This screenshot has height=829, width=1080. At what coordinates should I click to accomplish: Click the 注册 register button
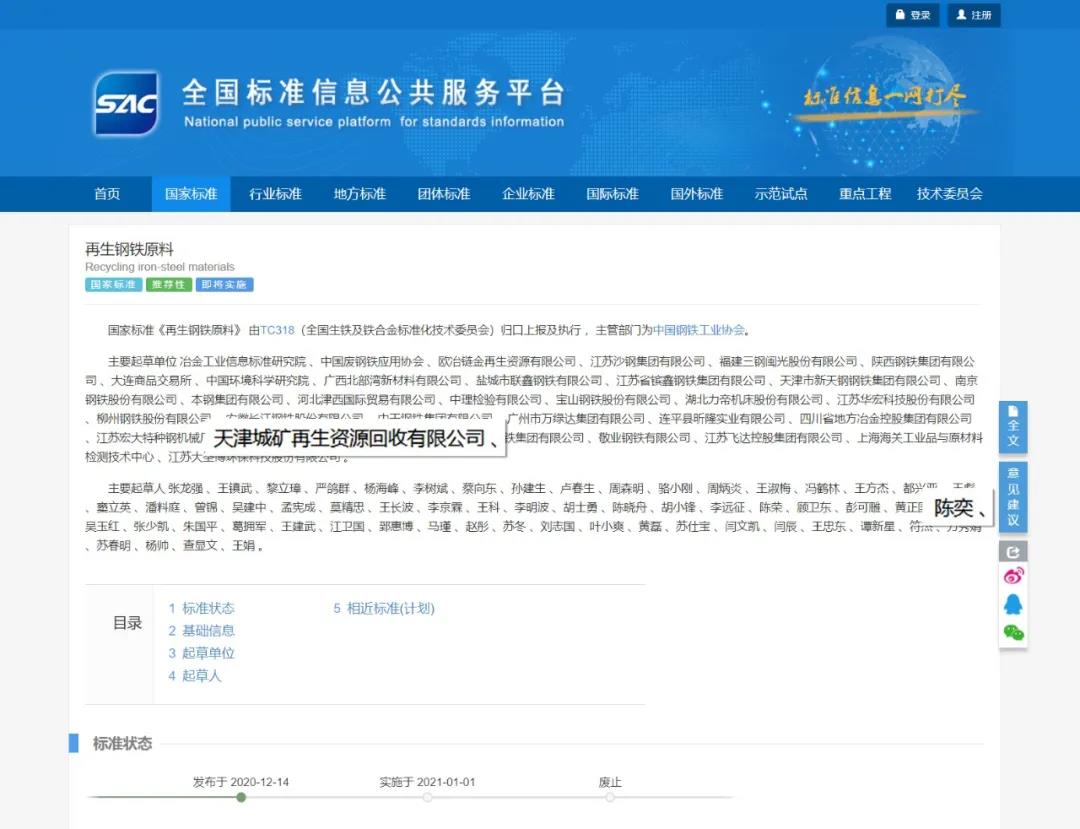pos(973,15)
